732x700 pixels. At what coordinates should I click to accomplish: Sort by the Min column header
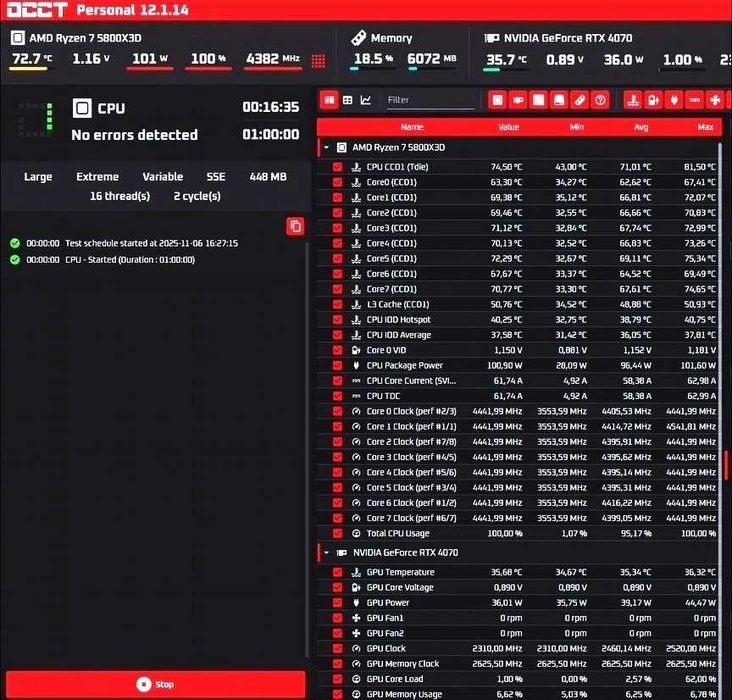(577, 127)
